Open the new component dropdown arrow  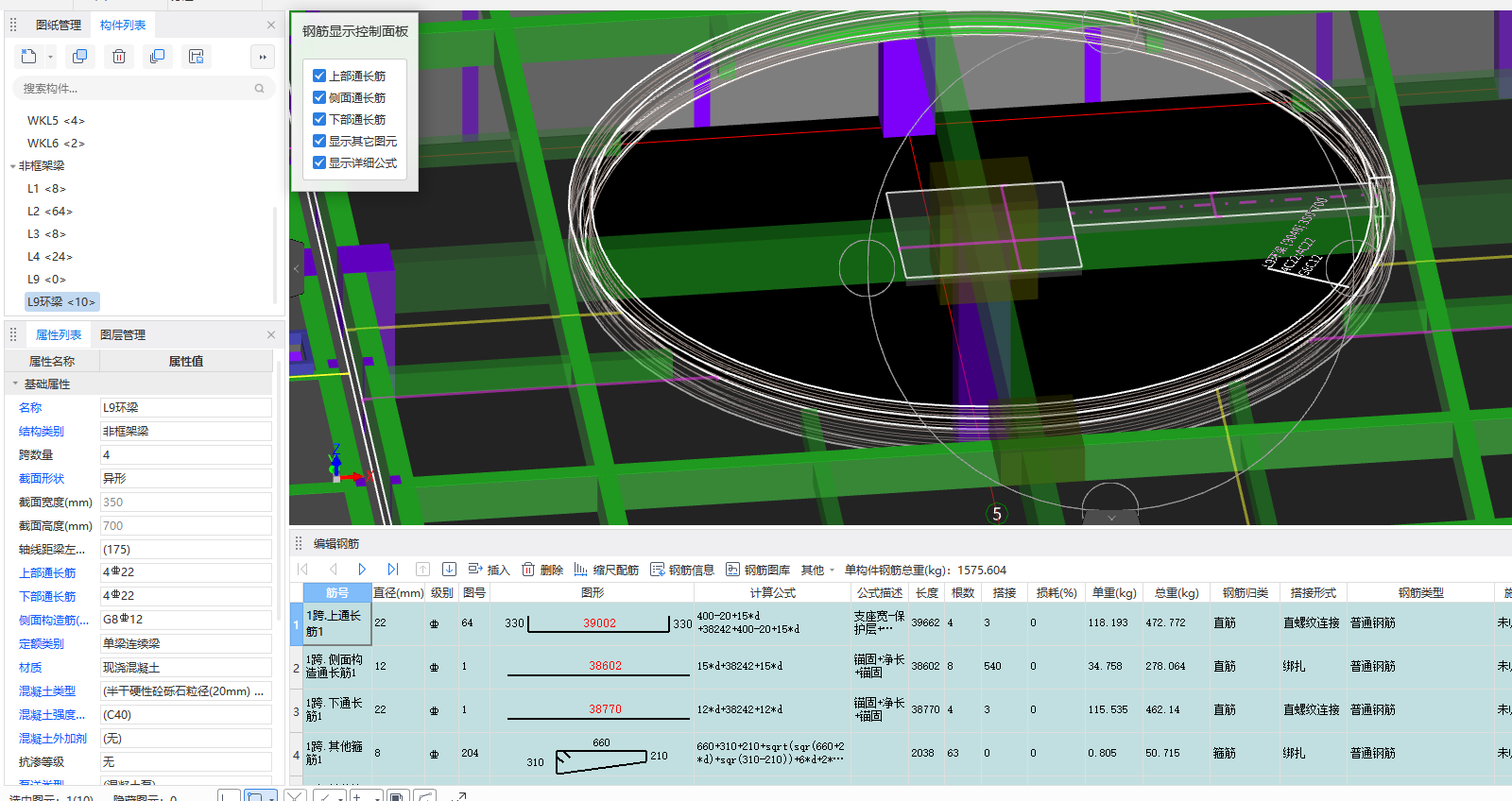50,58
